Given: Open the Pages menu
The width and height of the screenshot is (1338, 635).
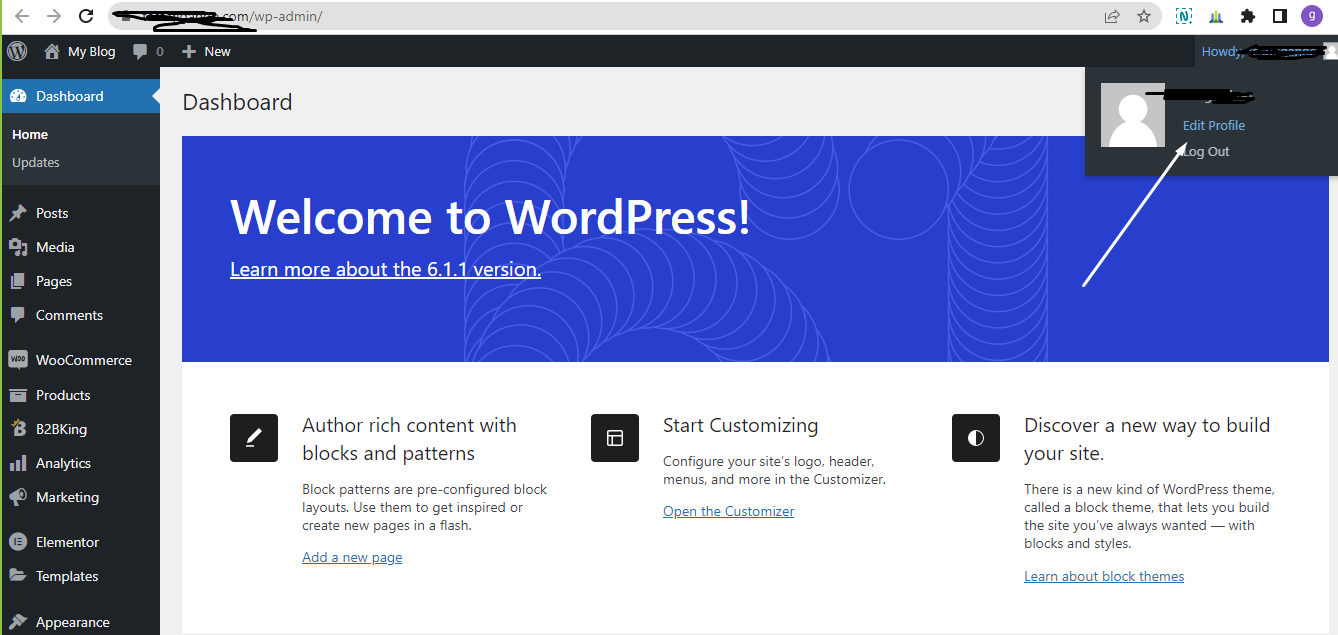Looking at the screenshot, I should (x=54, y=281).
